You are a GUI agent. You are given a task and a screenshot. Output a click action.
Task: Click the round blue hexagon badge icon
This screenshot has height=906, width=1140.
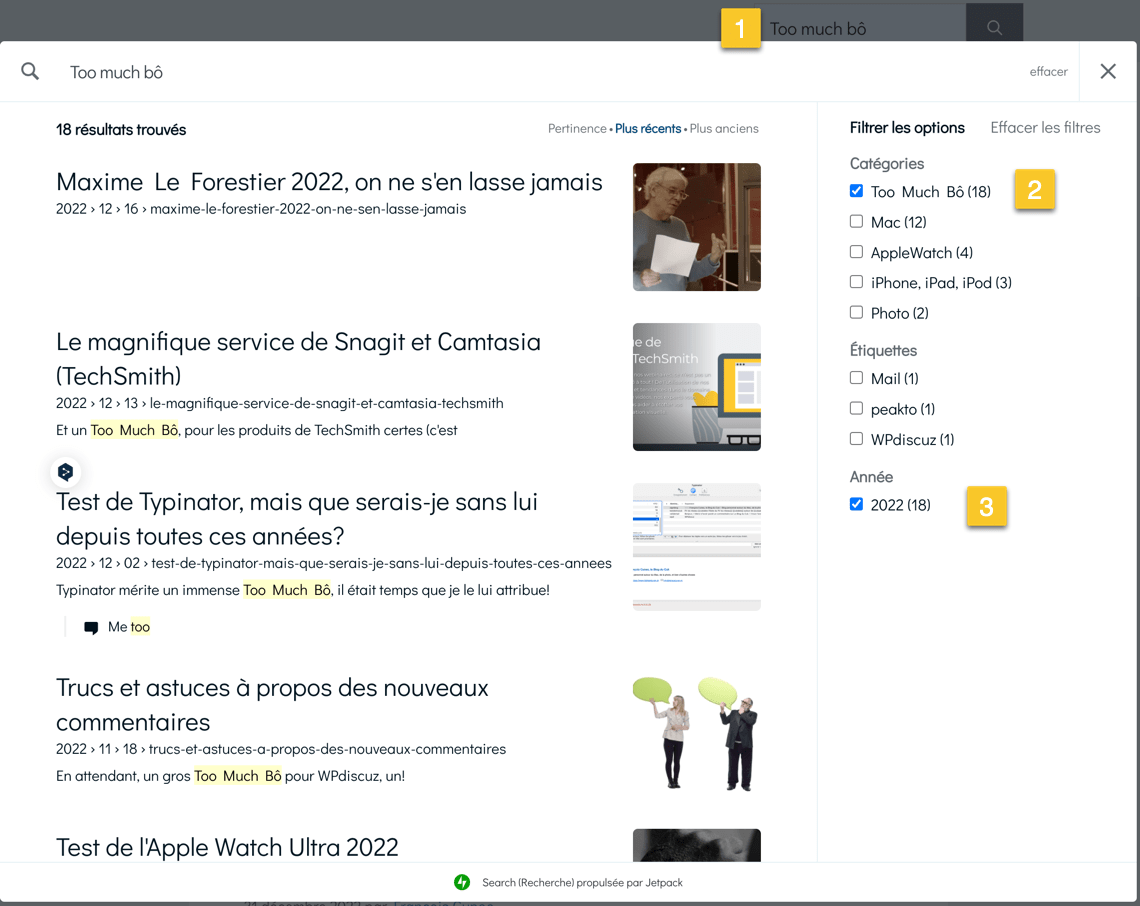65,472
